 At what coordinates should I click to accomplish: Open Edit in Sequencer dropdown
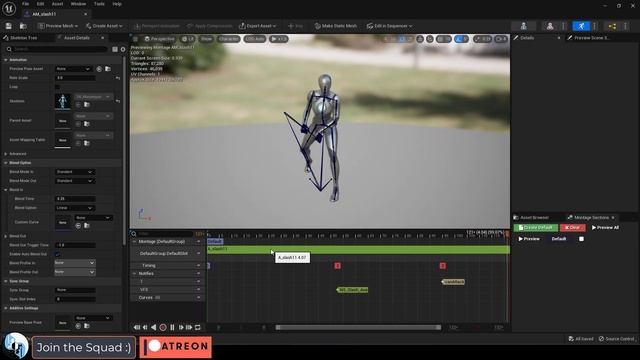(389, 26)
